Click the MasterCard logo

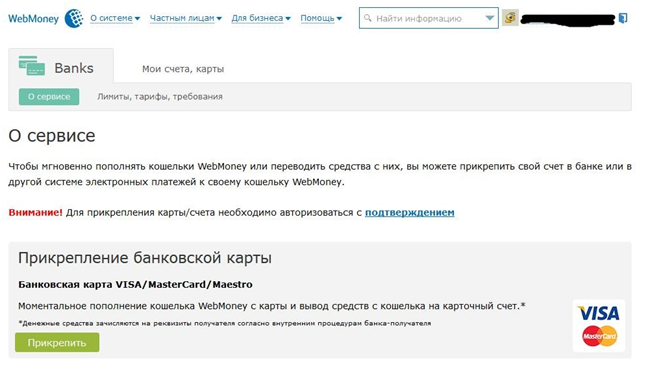coord(599,336)
